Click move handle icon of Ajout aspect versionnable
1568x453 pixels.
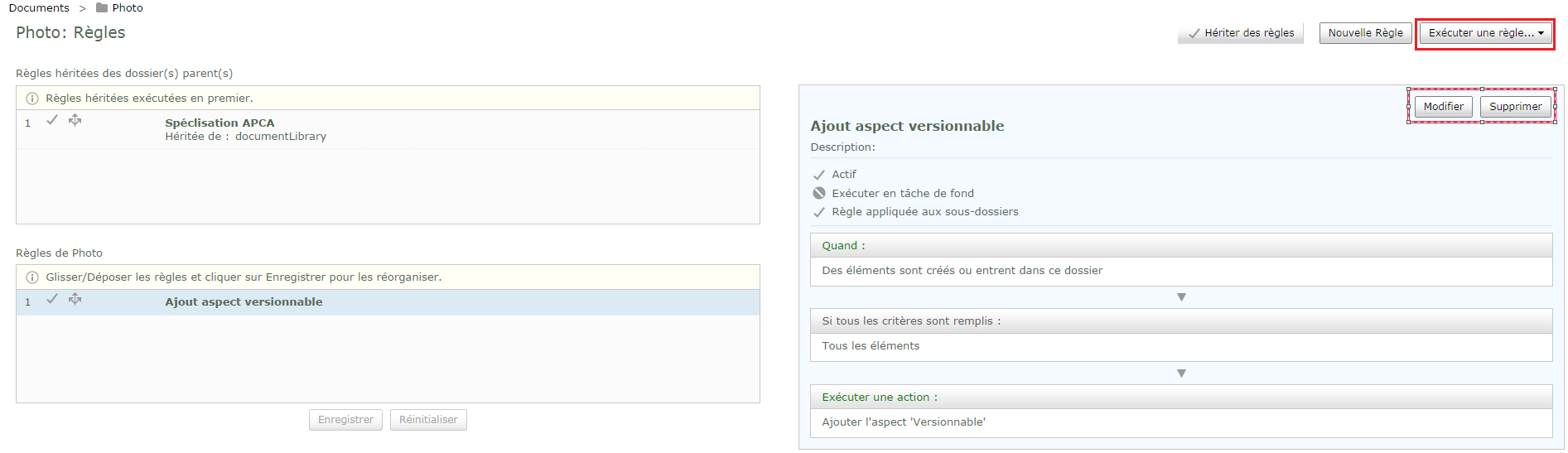(75, 299)
